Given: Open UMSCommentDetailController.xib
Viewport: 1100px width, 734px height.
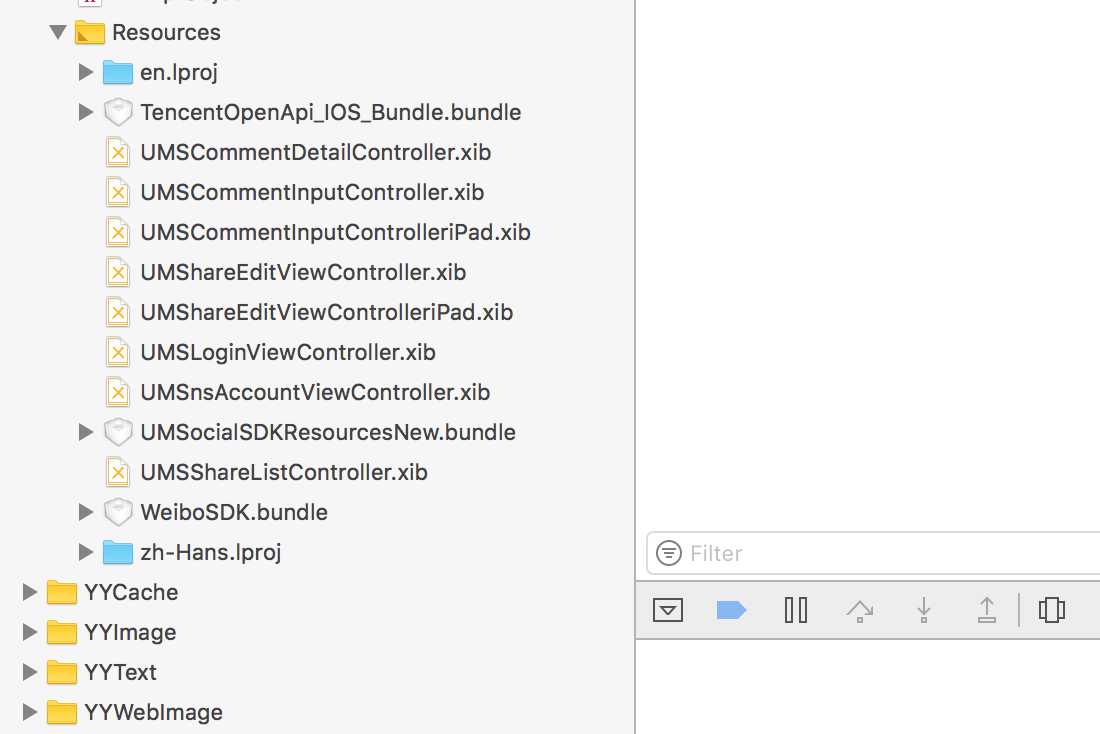Looking at the screenshot, I should coord(316,152).
